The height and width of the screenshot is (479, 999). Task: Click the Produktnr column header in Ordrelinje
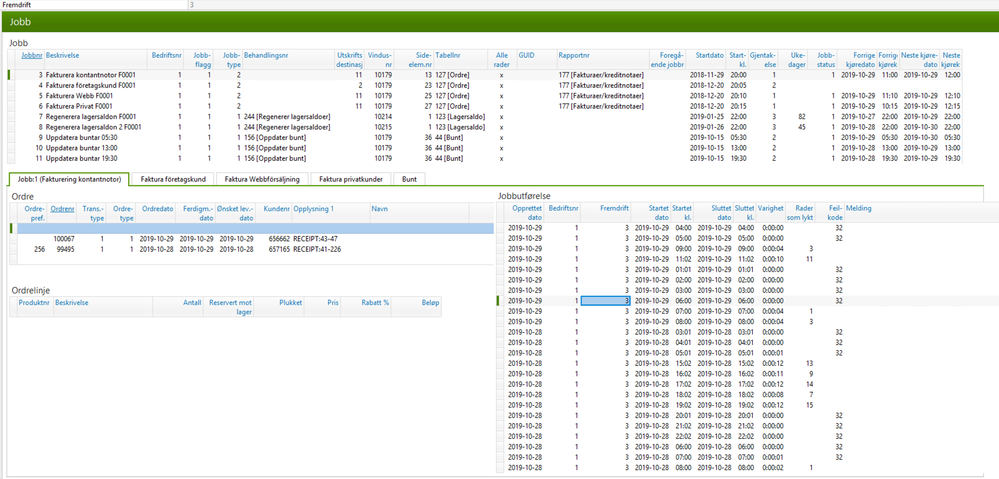(x=34, y=303)
